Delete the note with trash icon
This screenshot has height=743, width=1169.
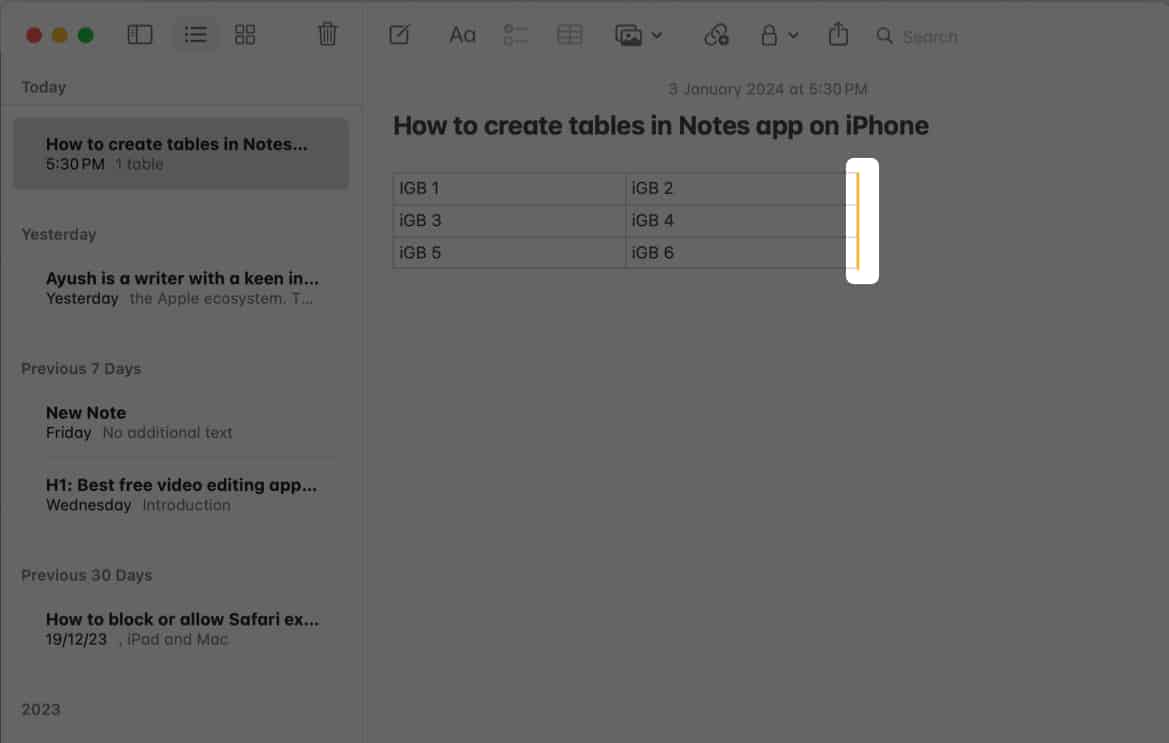(327, 34)
